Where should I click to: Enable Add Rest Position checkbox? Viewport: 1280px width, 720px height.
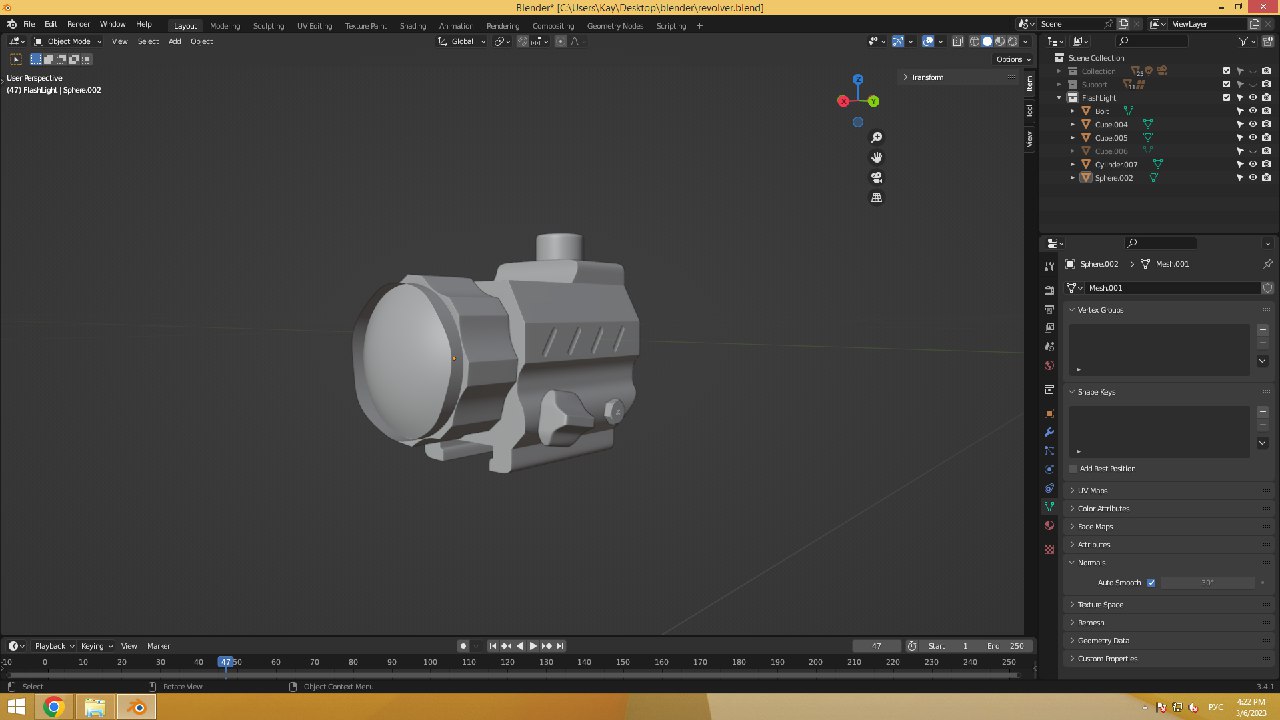(1074, 468)
